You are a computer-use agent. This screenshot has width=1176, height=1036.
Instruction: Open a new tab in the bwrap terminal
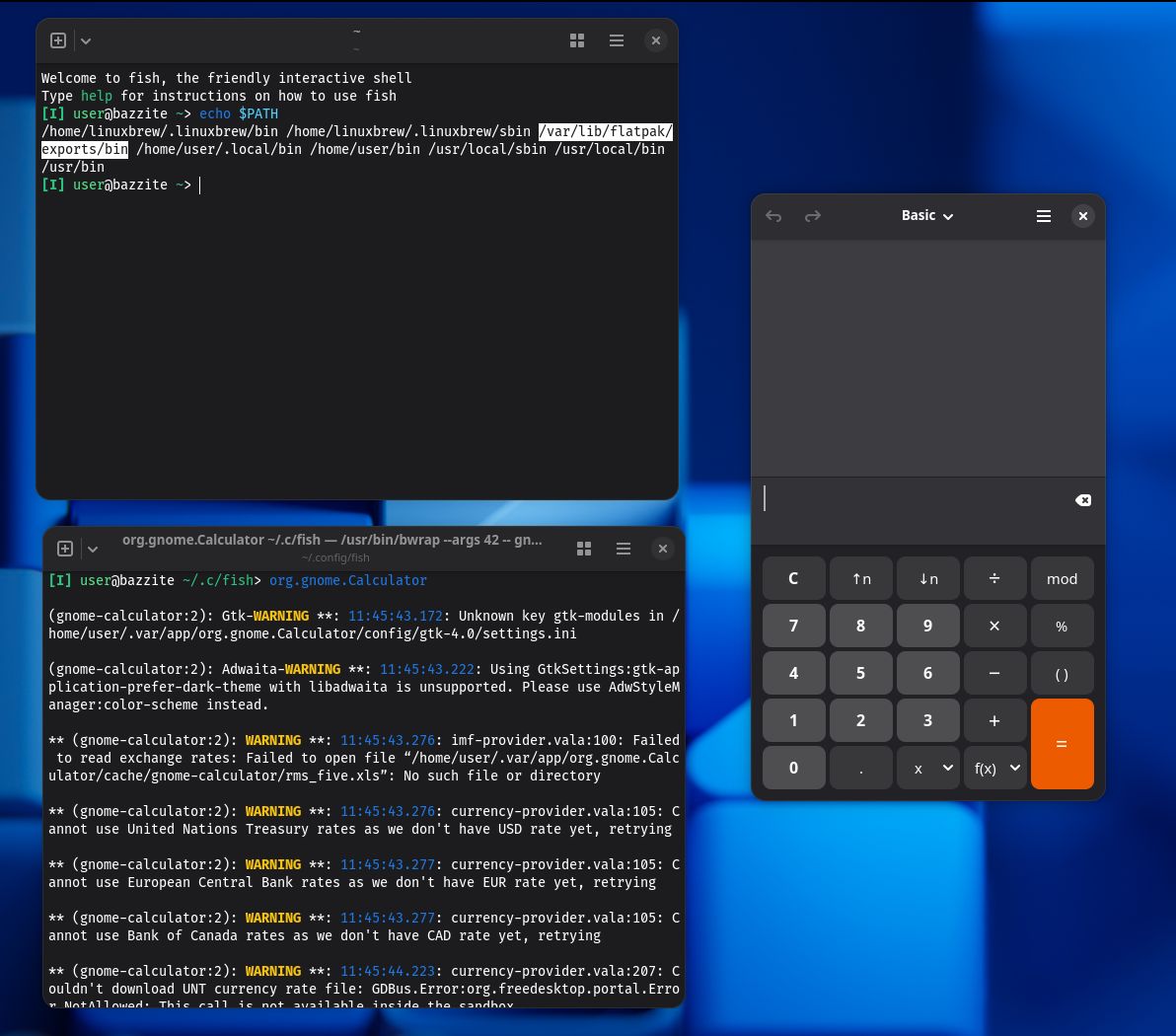point(64,549)
